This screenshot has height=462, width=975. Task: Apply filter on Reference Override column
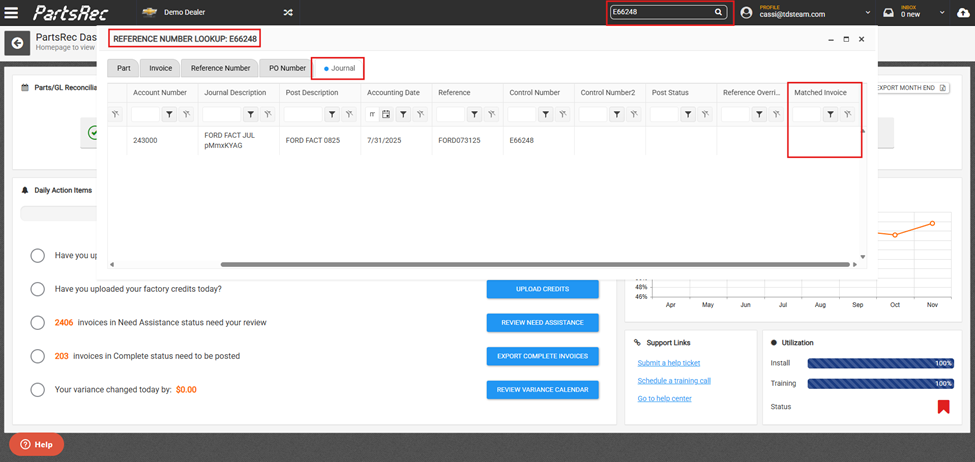(x=759, y=114)
